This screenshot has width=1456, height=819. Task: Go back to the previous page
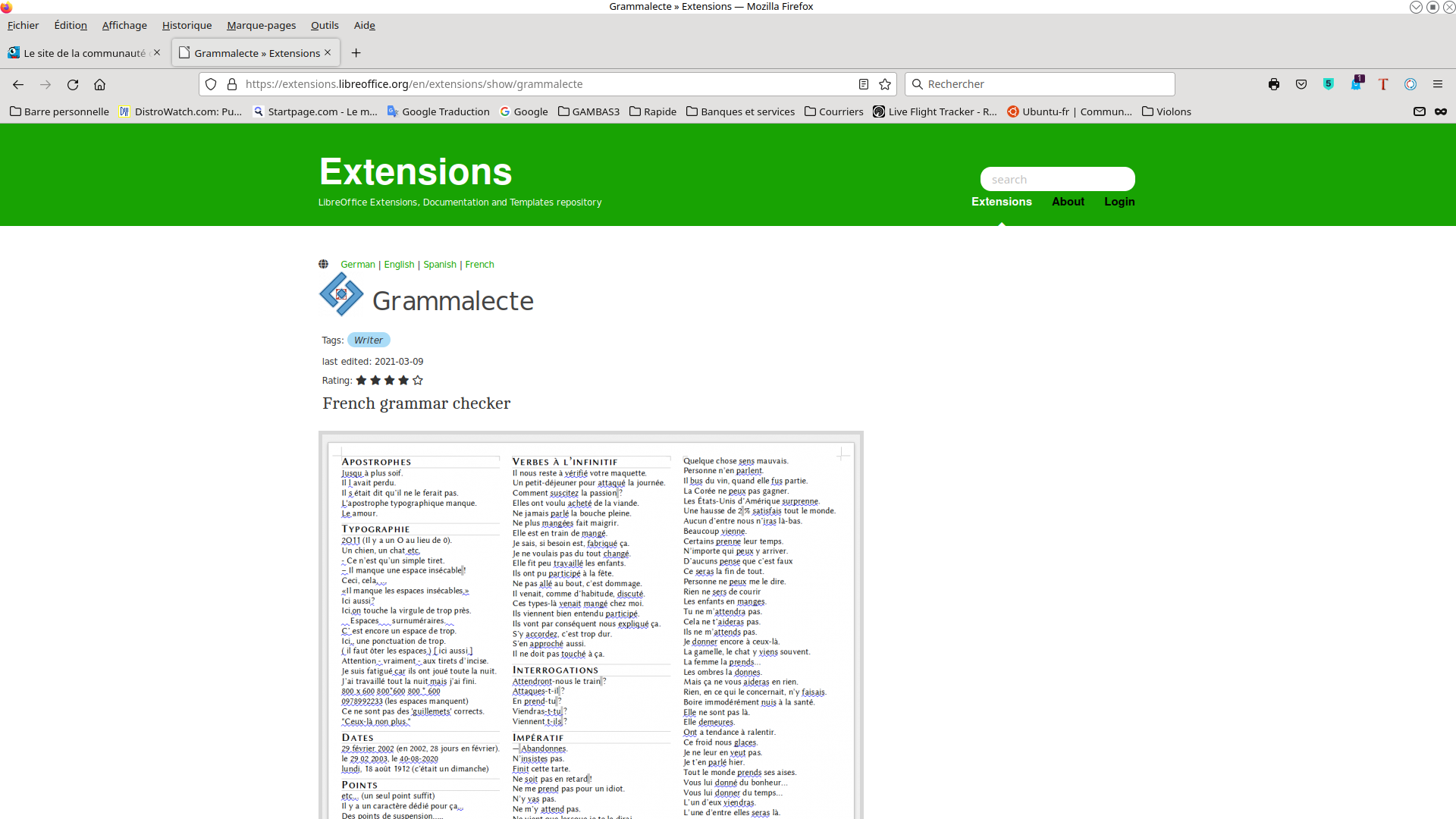pyautogui.click(x=18, y=84)
